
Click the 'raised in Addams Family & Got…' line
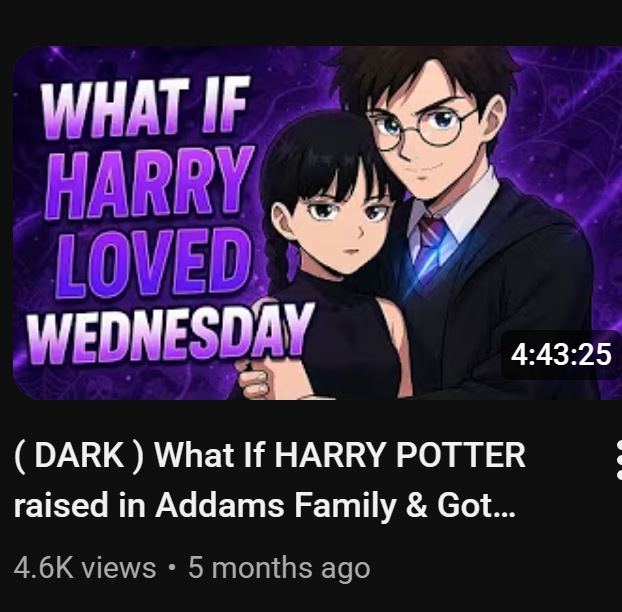click(265, 505)
